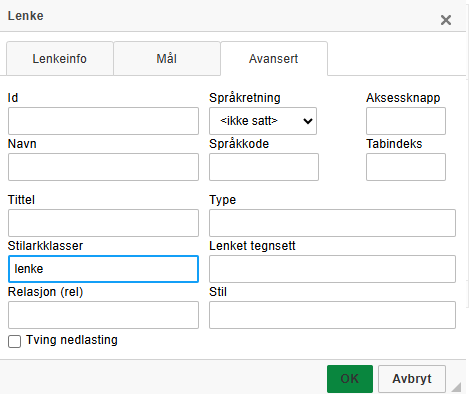Focus the Aksessknapp field
The height and width of the screenshot is (399, 469).
point(406,121)
